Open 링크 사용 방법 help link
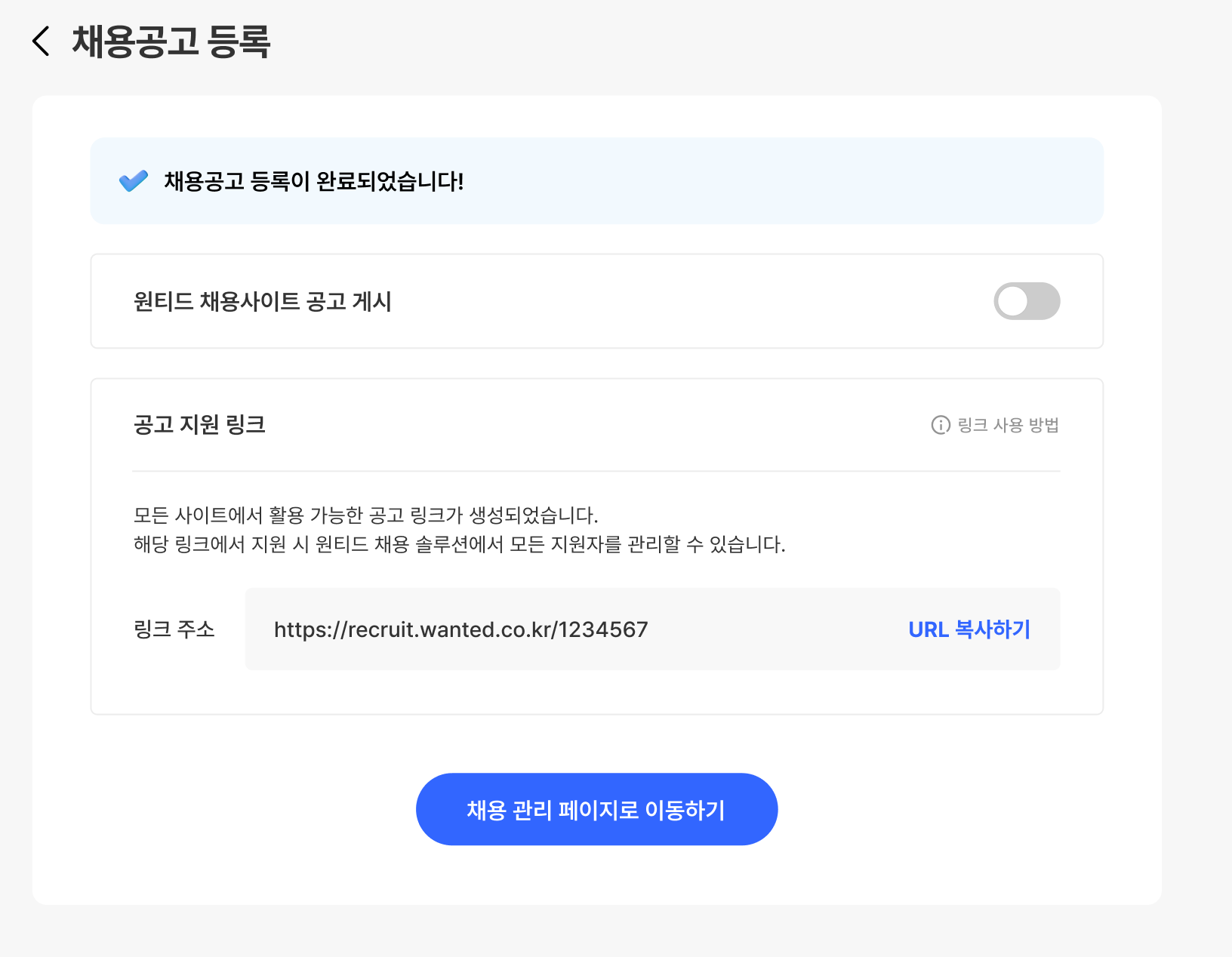The height and width of the screenshot is (957, 1232). click(x=1008, y=425)
